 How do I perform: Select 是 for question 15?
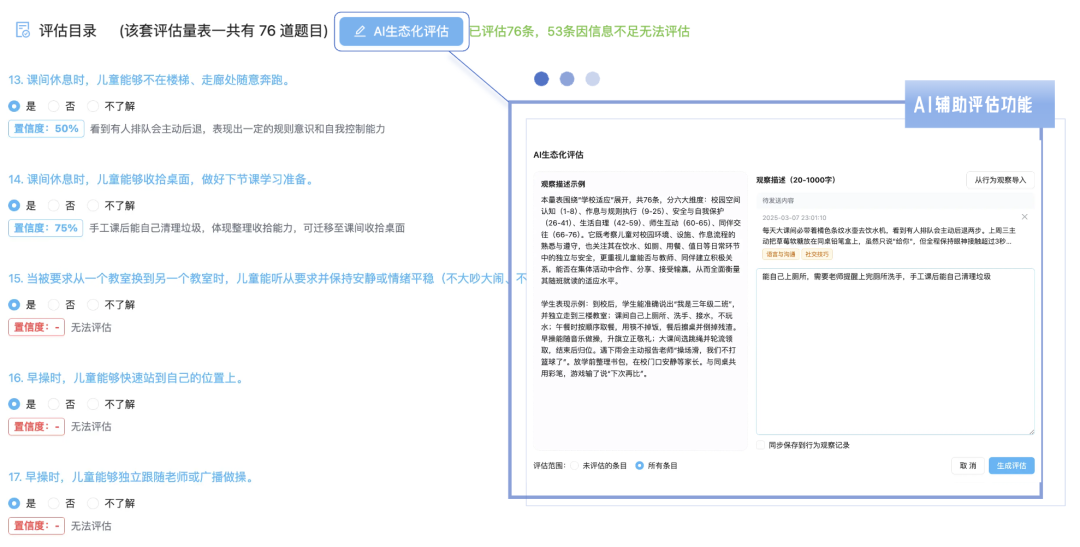pyautogui.click(x=14, y=305)
